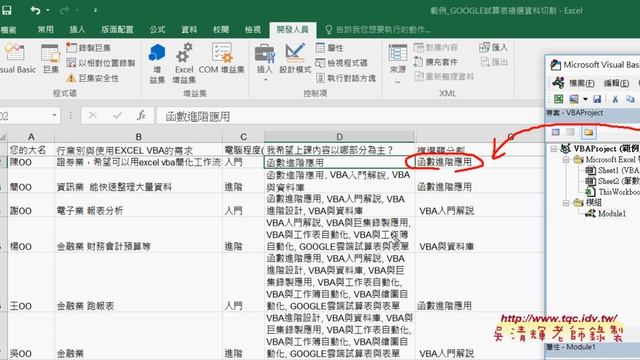
Task: Switch to the 公式 ribbon tab
Action: 157,29
